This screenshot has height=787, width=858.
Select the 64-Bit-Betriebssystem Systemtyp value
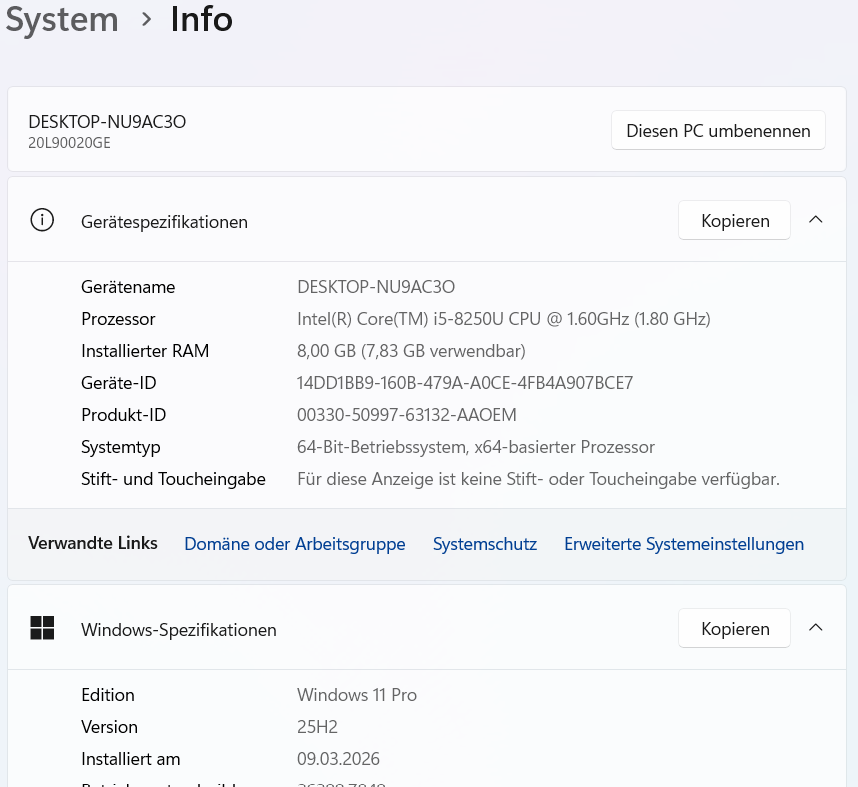(476, 447)
